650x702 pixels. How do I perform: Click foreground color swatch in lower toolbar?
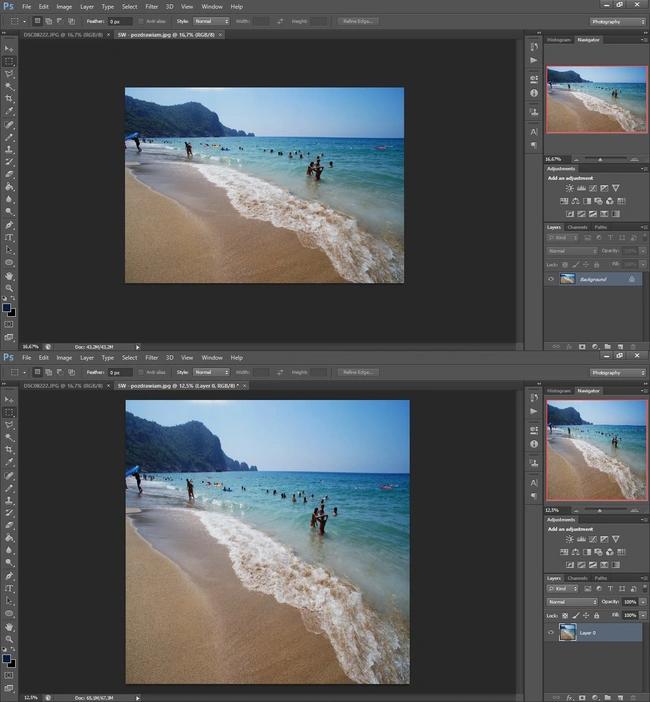6,659
